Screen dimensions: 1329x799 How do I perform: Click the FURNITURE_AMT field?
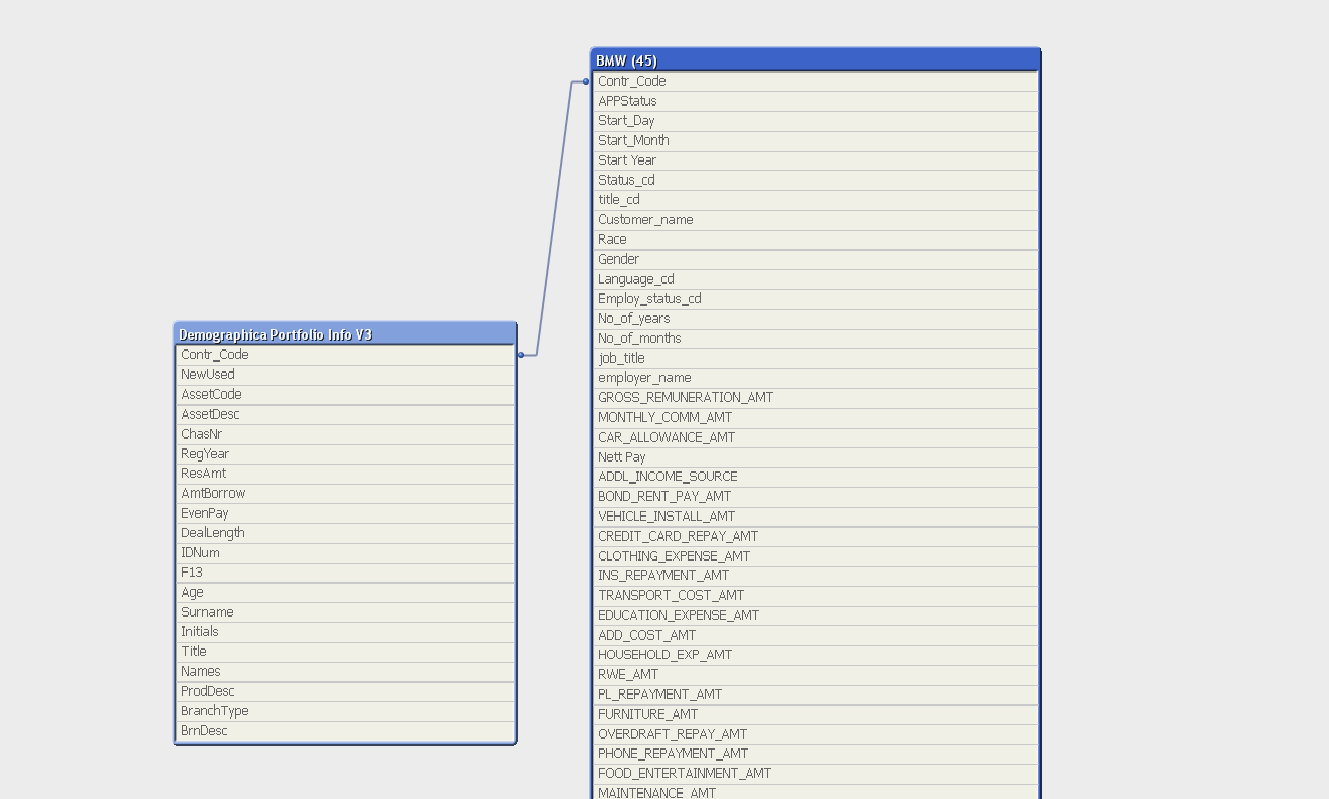coord(816,715)
